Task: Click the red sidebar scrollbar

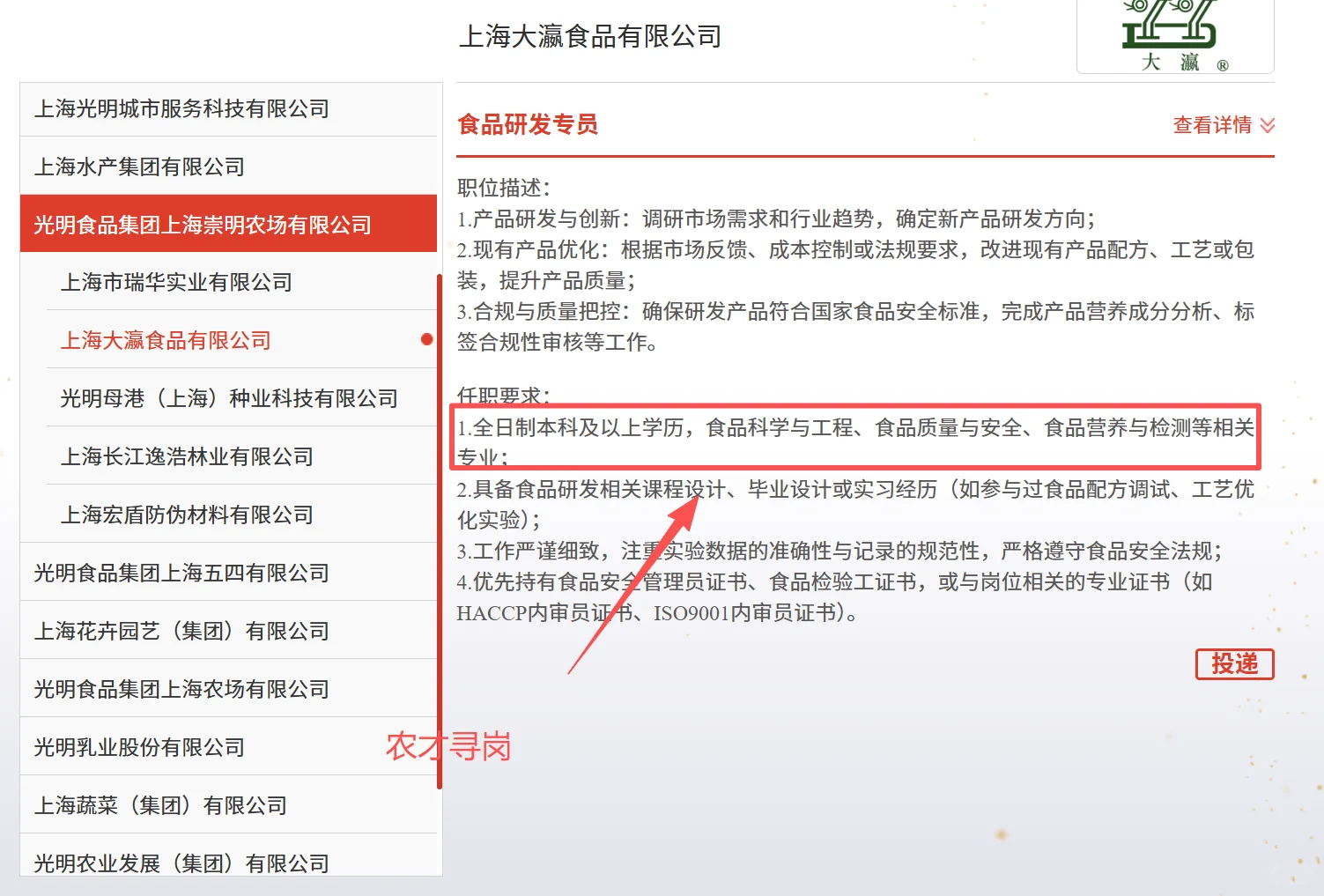Action: [439, 532]
